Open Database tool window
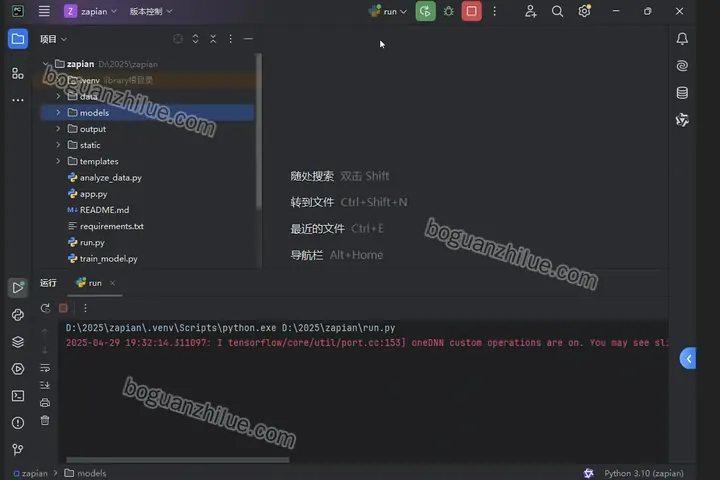 coord(682,93)
